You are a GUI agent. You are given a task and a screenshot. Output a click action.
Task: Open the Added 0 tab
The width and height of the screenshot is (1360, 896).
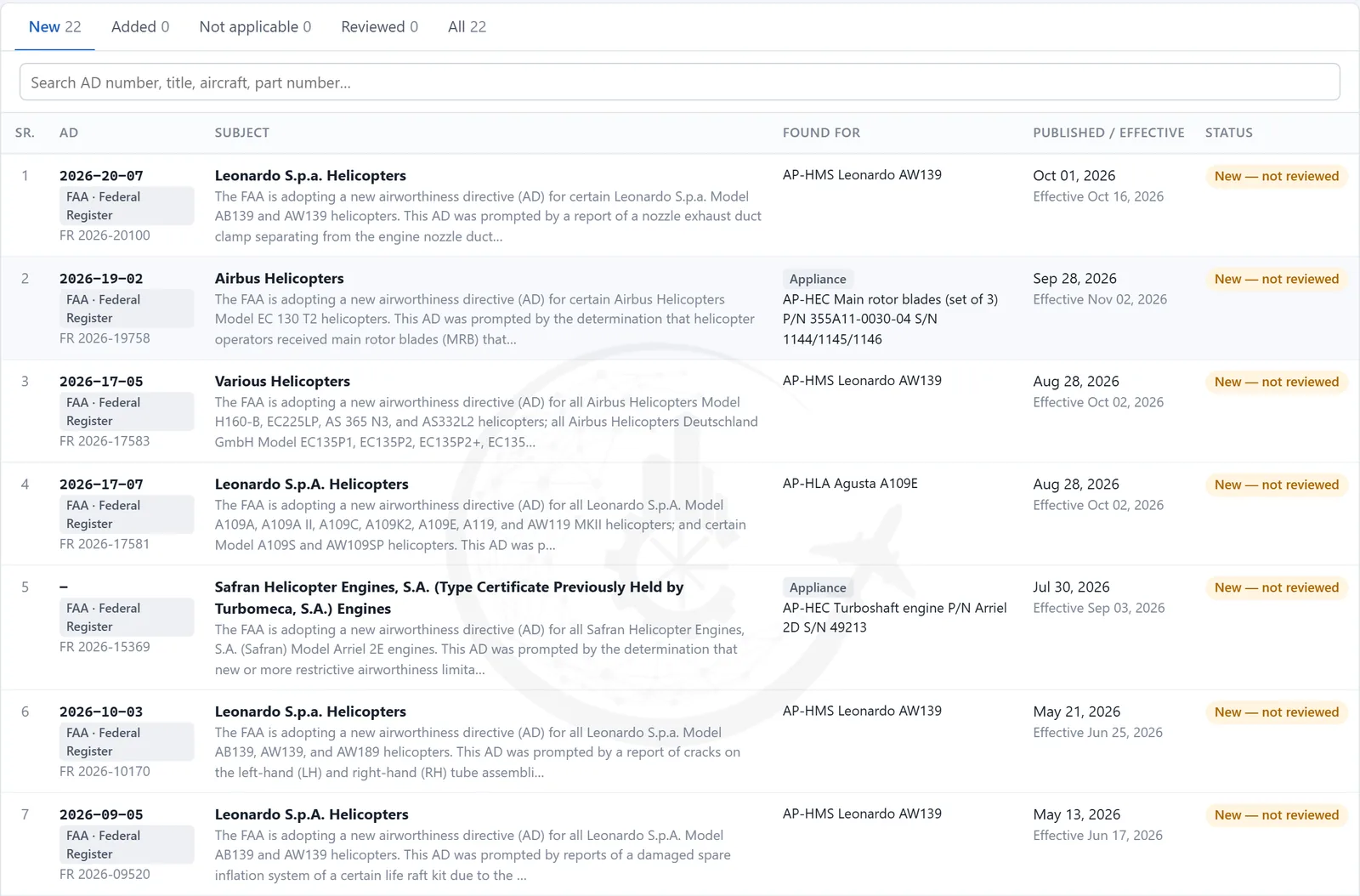click(x=140, y=27)
